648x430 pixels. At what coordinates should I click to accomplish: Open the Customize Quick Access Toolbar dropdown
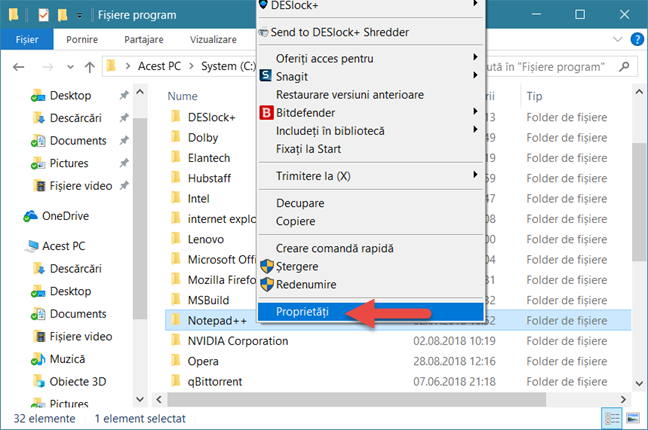click(79, 15)
